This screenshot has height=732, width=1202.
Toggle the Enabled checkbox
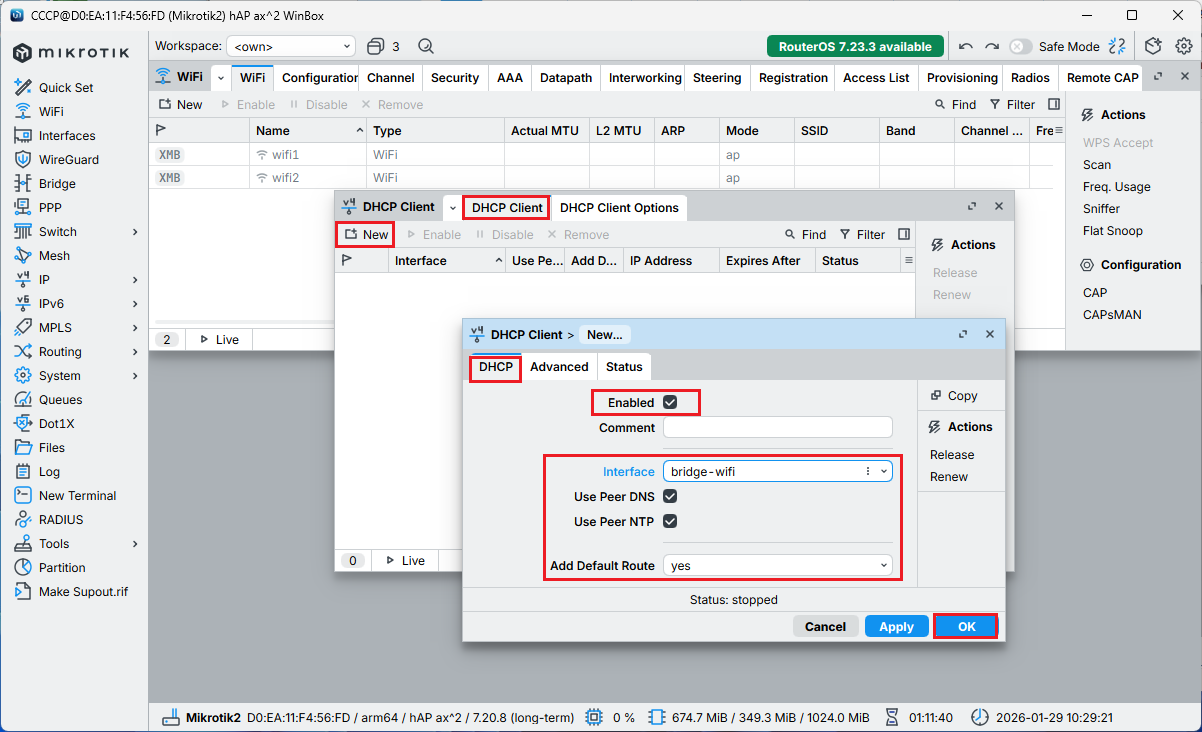point(670,402)
